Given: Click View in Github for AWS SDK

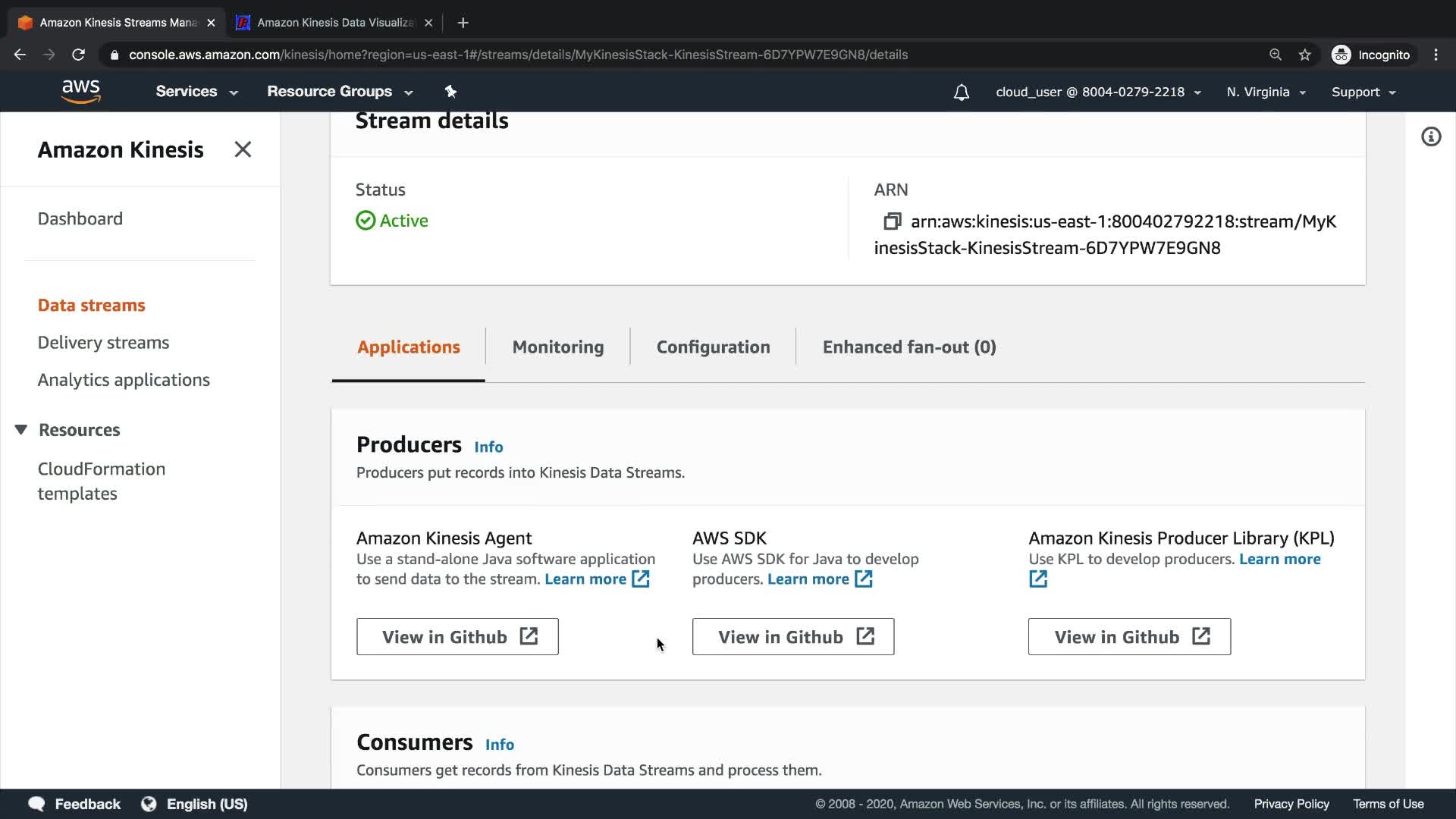Looking at the screenshot, I should coord(792,637).
